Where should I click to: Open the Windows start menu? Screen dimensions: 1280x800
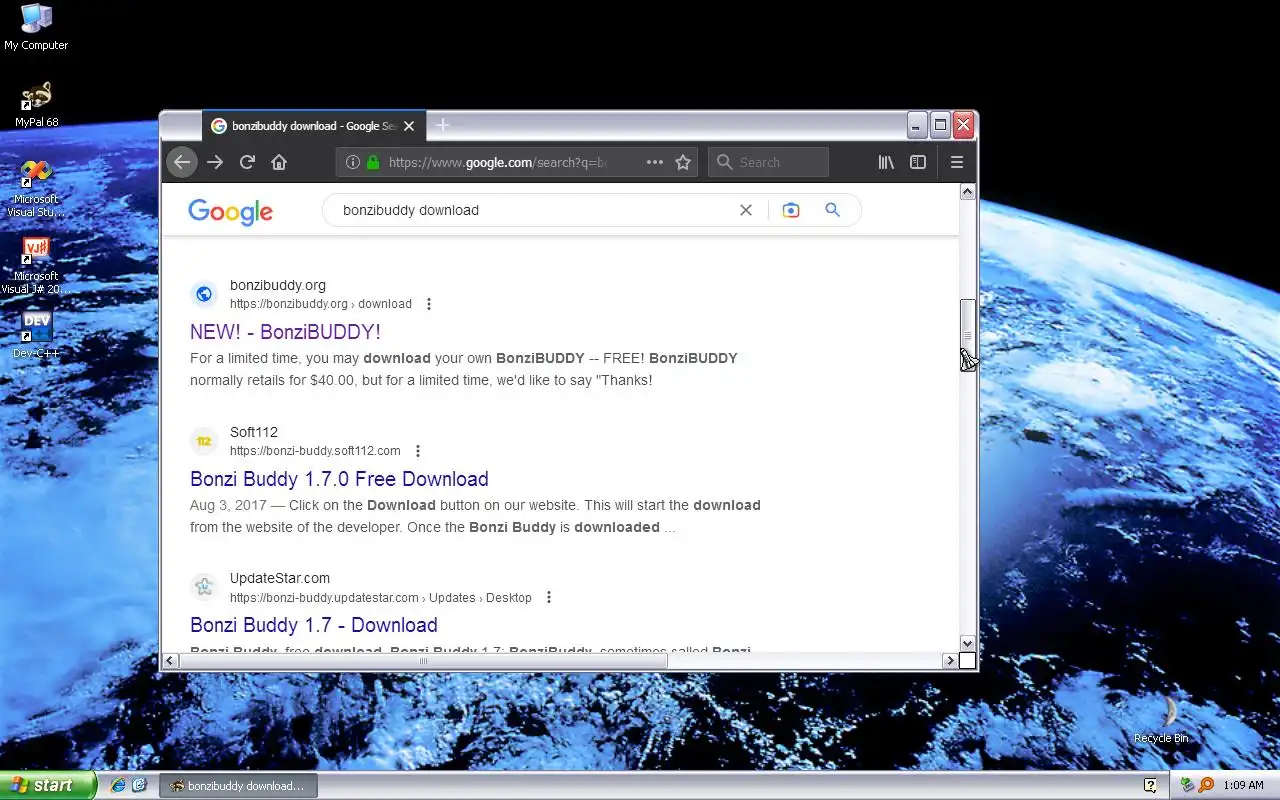[48, 785]
